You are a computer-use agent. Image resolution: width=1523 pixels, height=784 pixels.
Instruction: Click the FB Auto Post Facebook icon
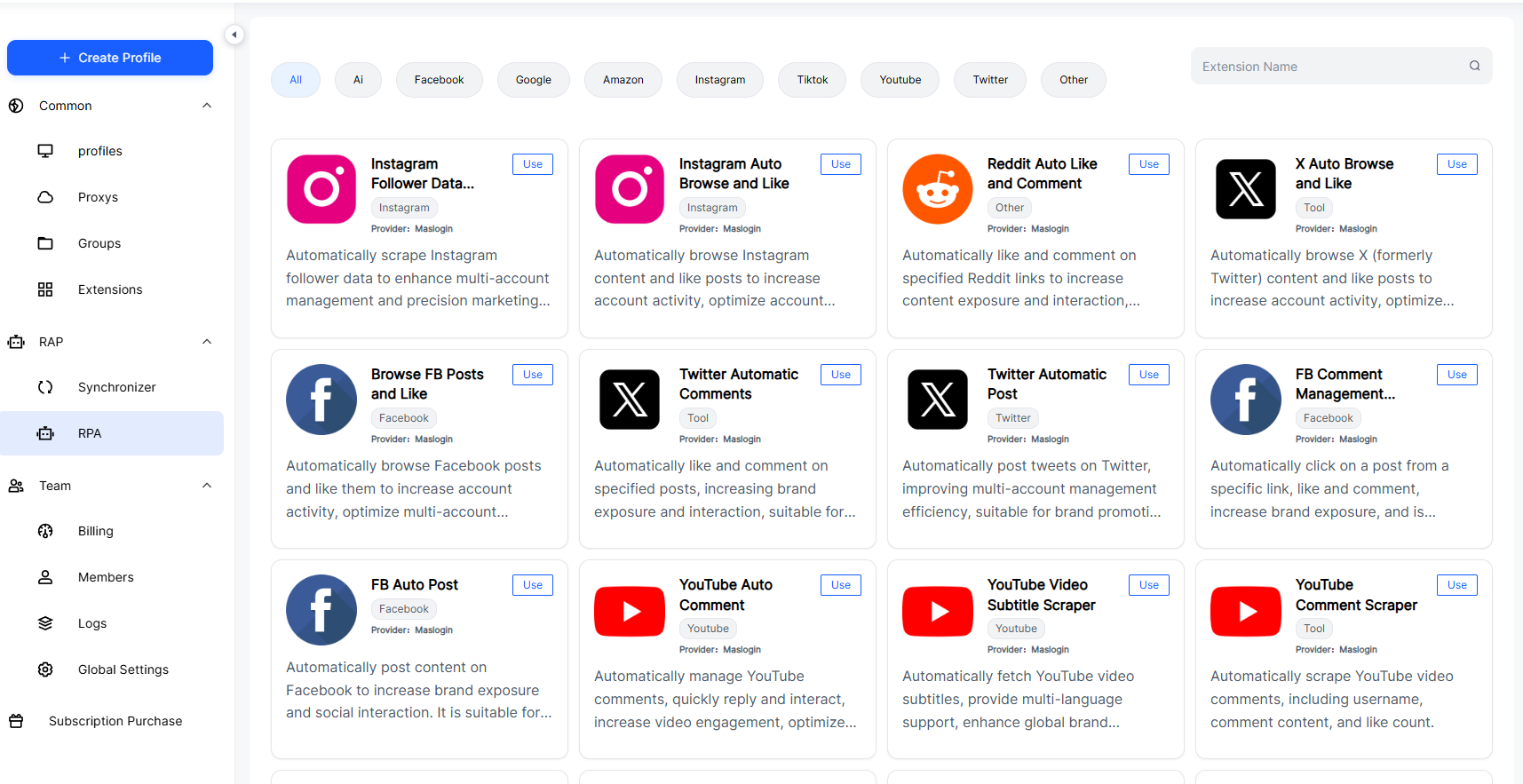tap(321, 610)
